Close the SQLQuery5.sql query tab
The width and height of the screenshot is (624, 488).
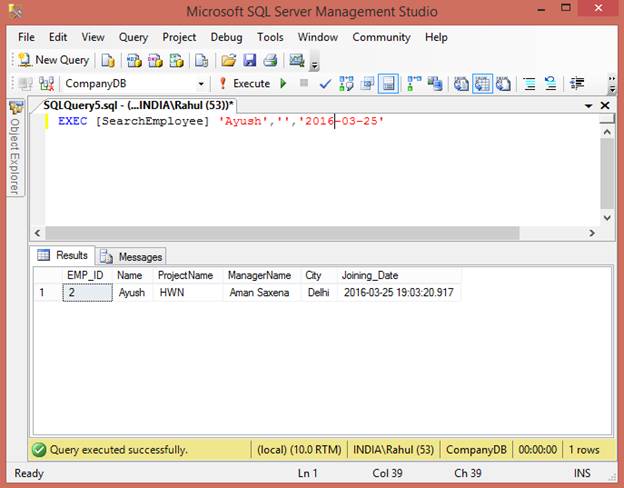click(605, 105)
